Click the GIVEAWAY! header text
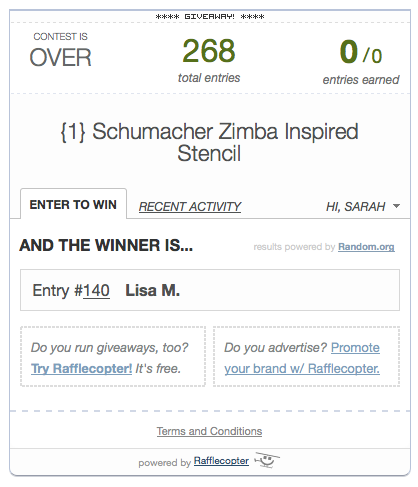418x487 pixels. pos(210,16)
